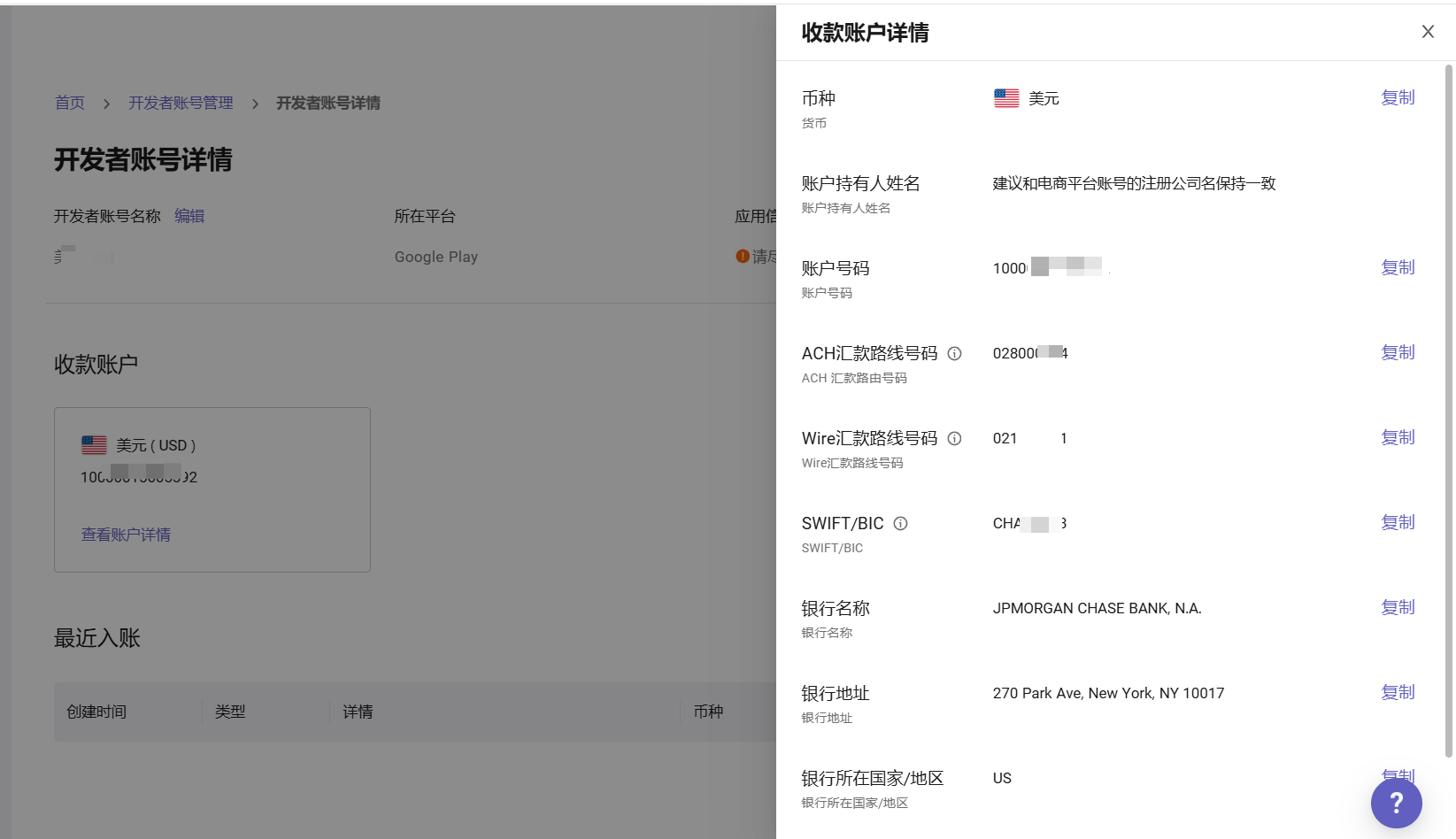The height and width of the screenshot is (839, 1456).
Task: Copy the 银行名称 value
Action: [x=1398, y=608]
